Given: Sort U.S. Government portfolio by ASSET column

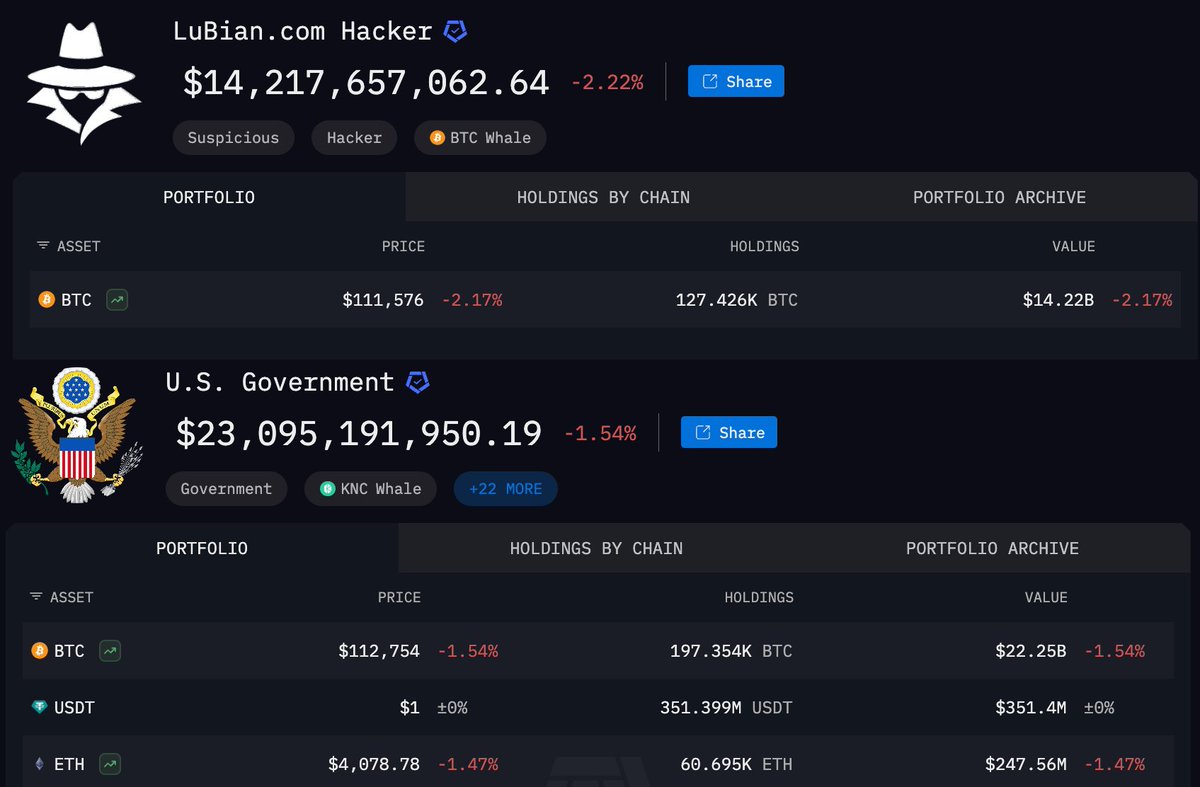Looking at the screenshot, I should (x=61, y=597).
